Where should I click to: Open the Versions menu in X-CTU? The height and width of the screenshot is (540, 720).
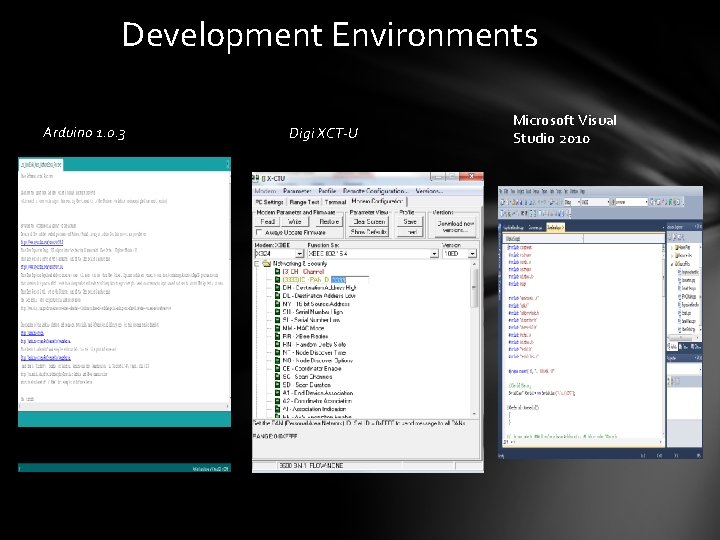(x=429, y=191)
